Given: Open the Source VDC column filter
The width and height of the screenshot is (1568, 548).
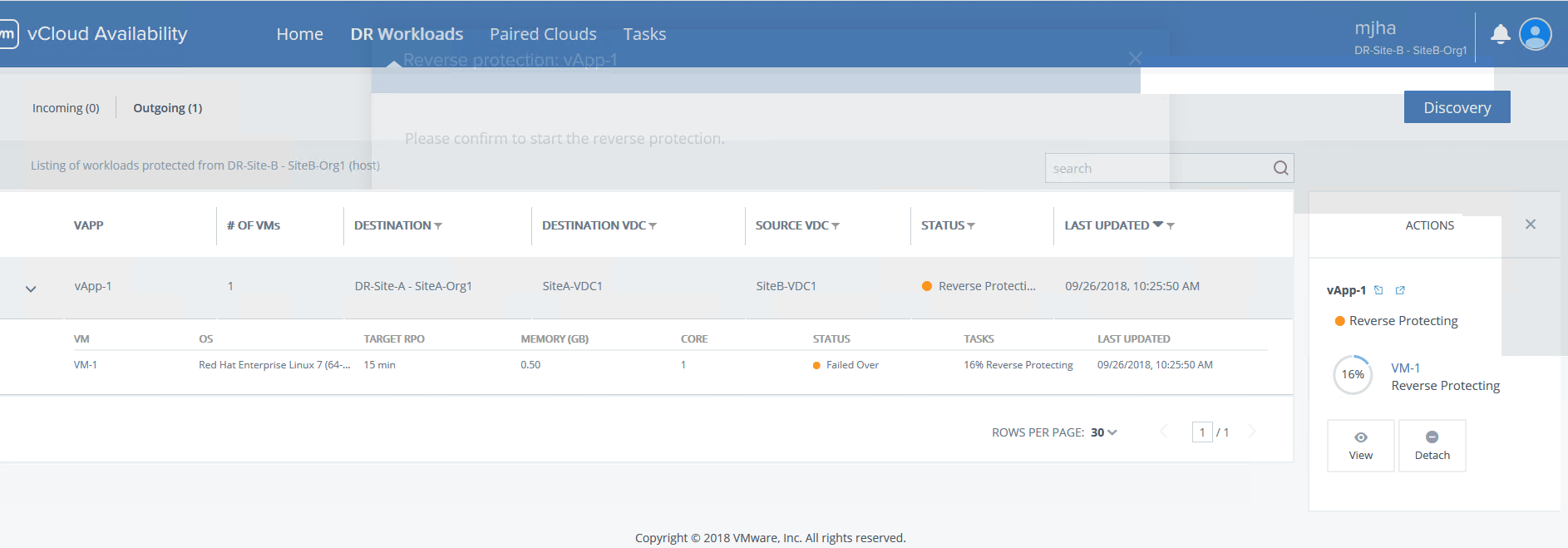Looking at the screenshot, I should (x=836, y=226).
